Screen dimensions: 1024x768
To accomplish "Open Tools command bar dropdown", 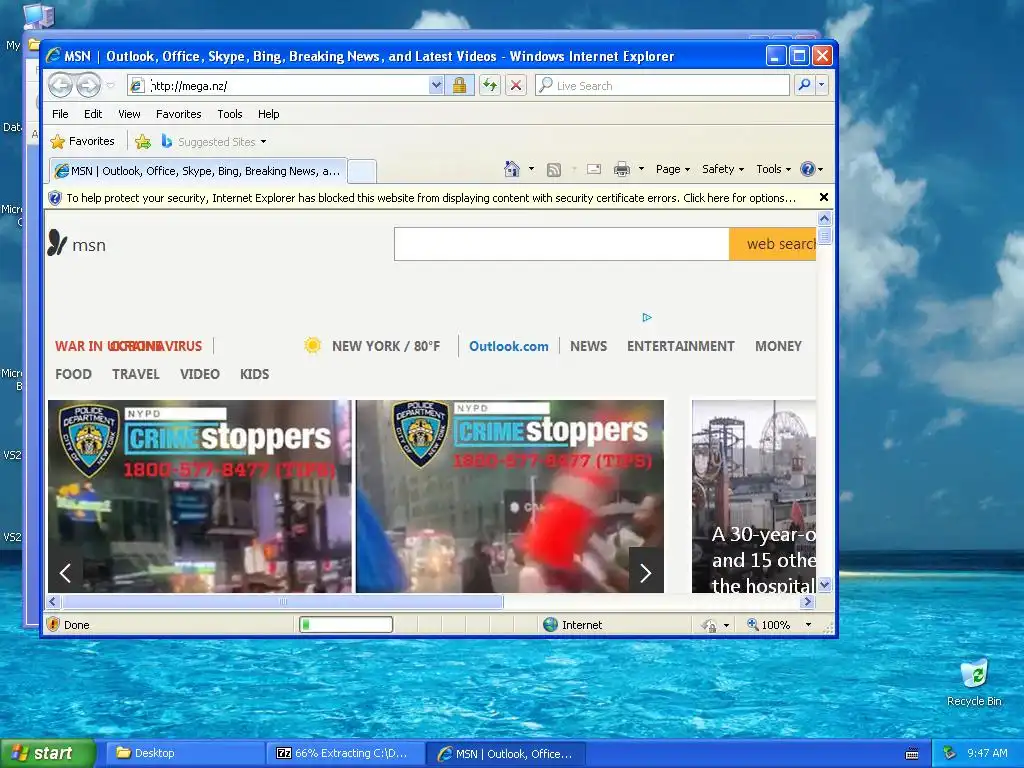I will pos(773,169).
